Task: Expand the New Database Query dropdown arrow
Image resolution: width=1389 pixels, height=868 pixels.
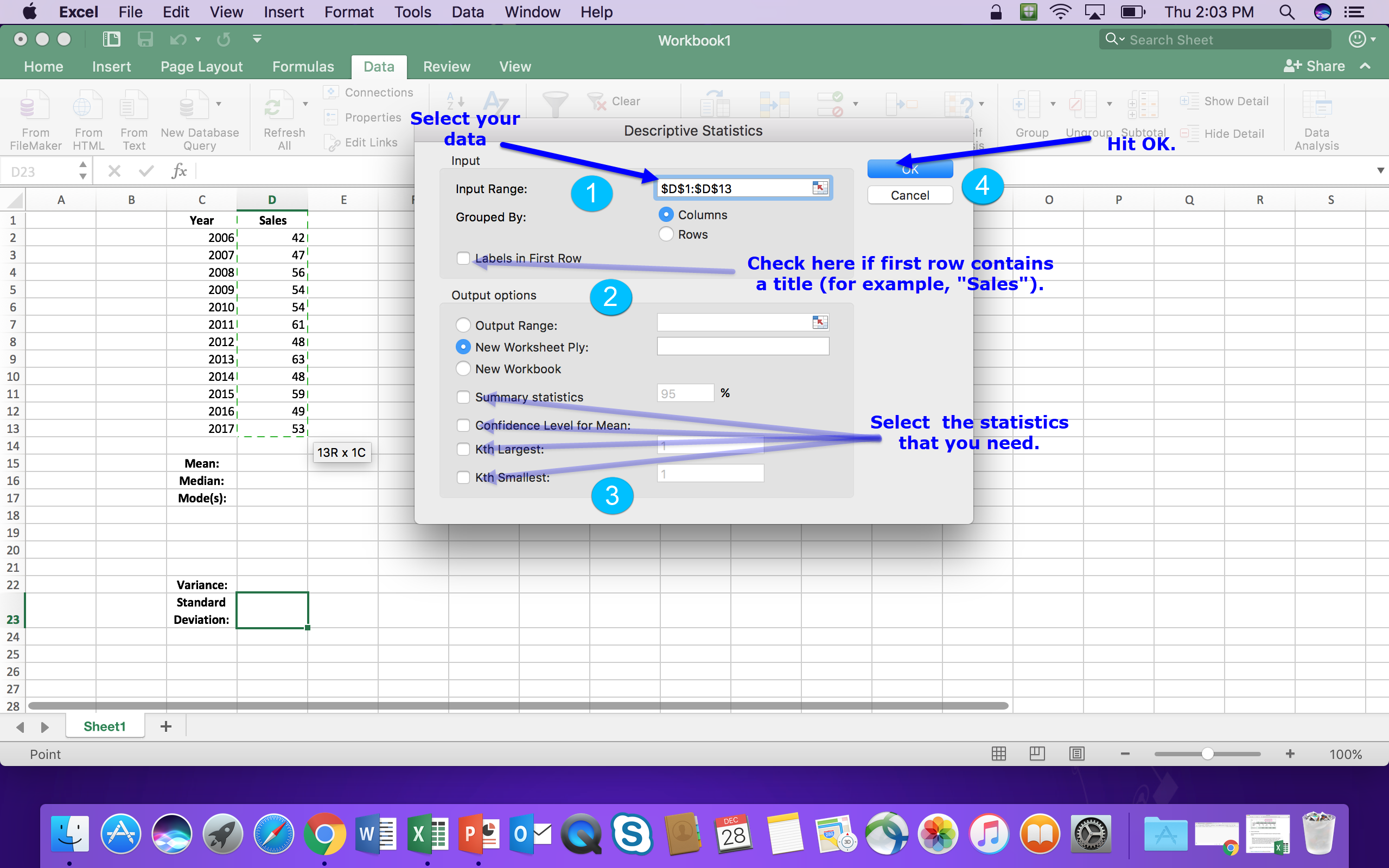Action: pyautogui.click(x=219, y=104)
